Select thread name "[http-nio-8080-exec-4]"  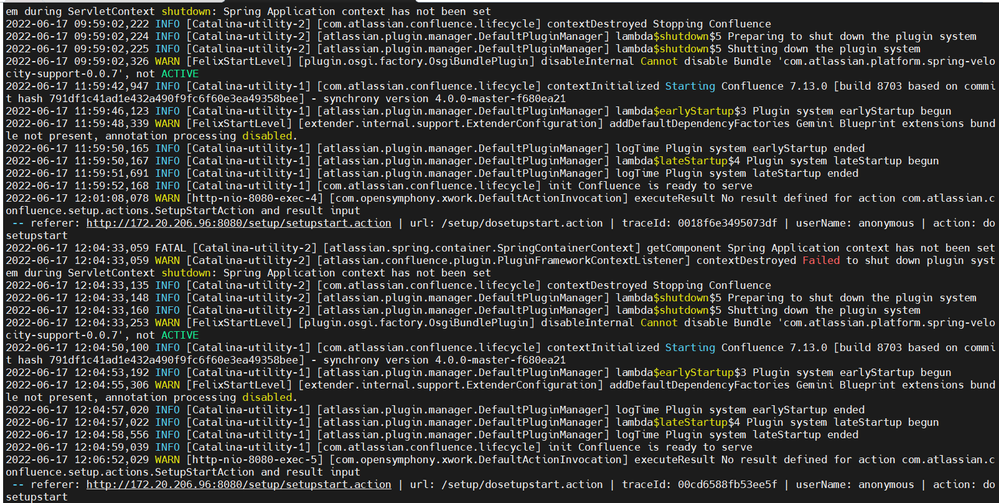(255, 198)
